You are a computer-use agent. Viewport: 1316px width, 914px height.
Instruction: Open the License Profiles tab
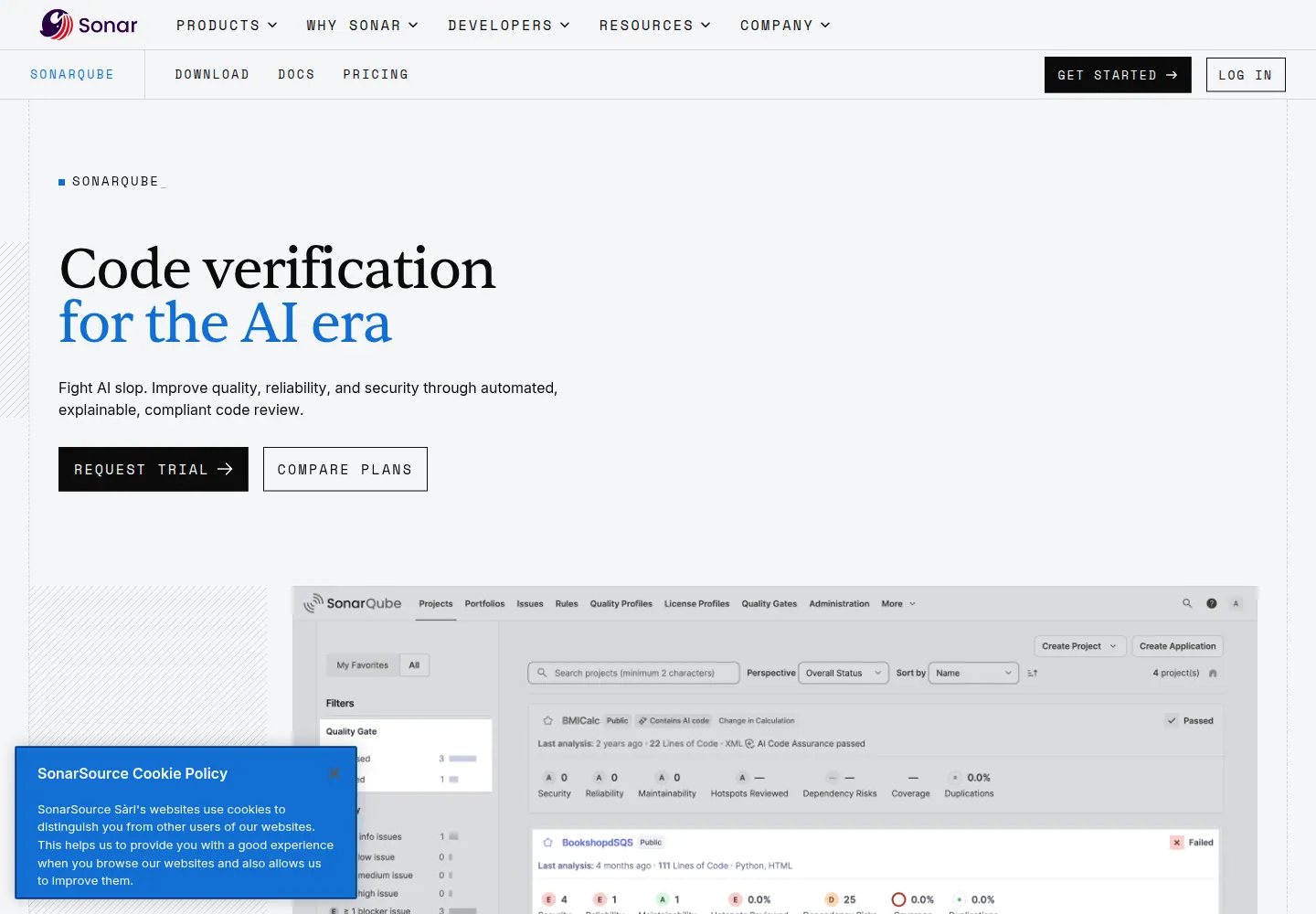697,603
